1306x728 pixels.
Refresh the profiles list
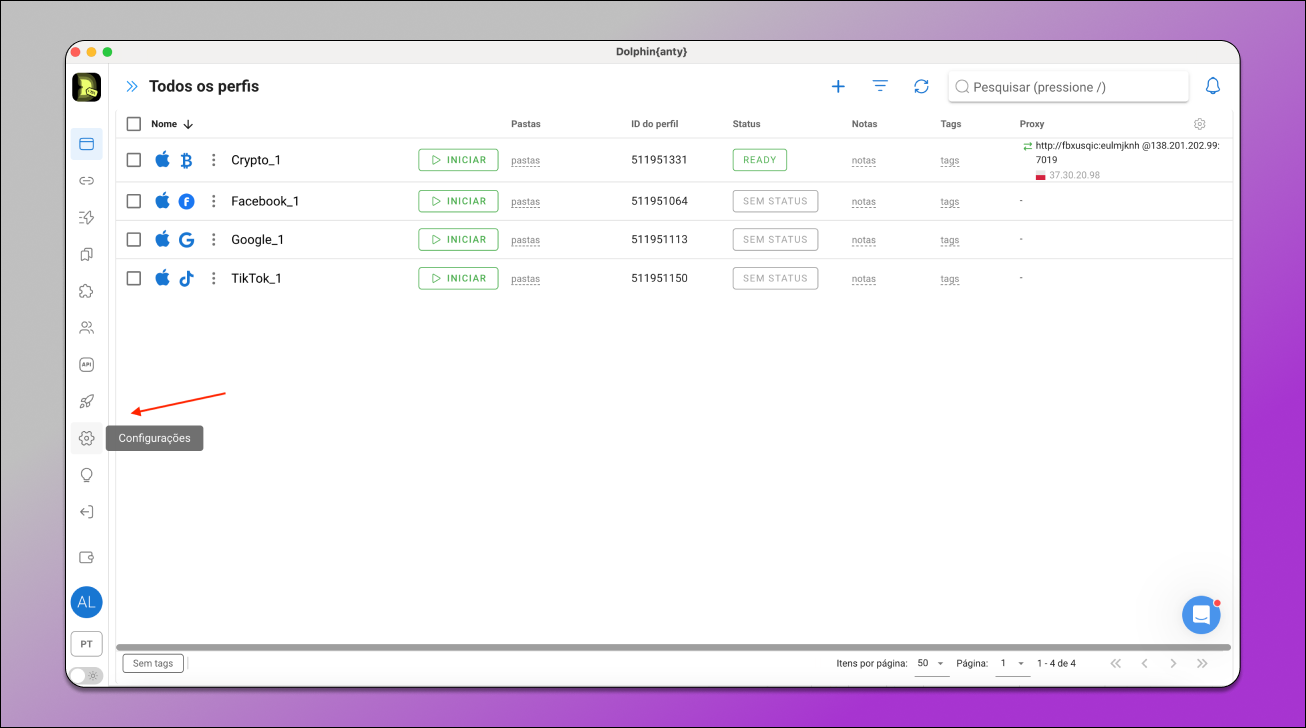coord(921,87)
